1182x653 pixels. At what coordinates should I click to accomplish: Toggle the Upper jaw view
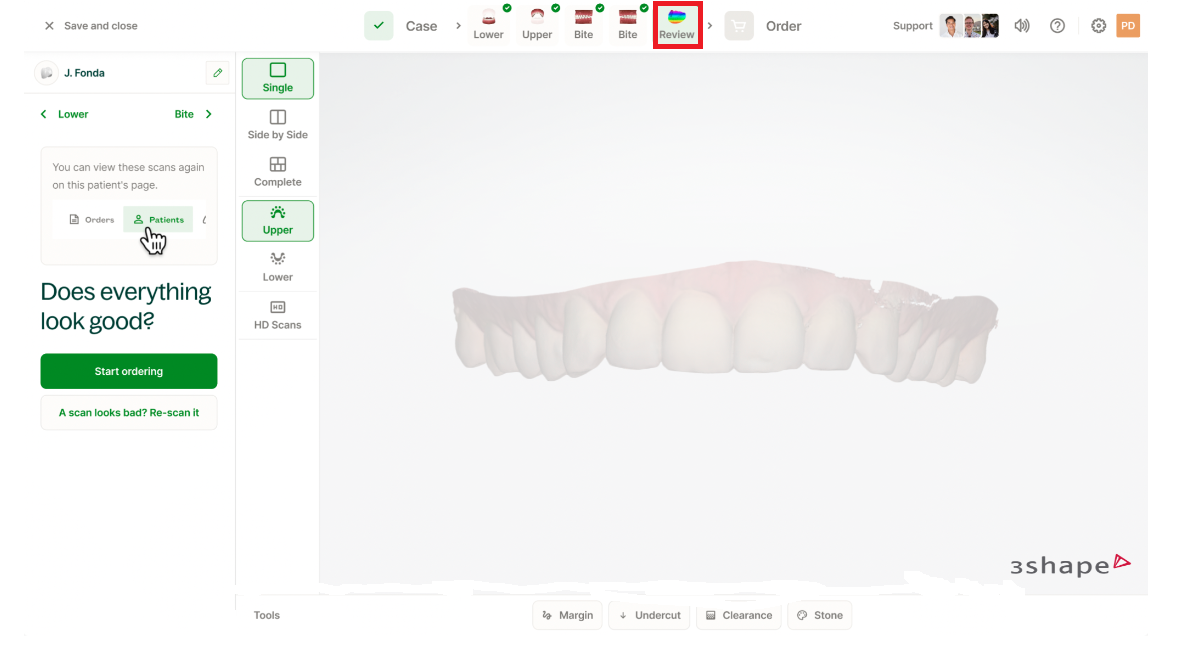(x=278, y=220)
